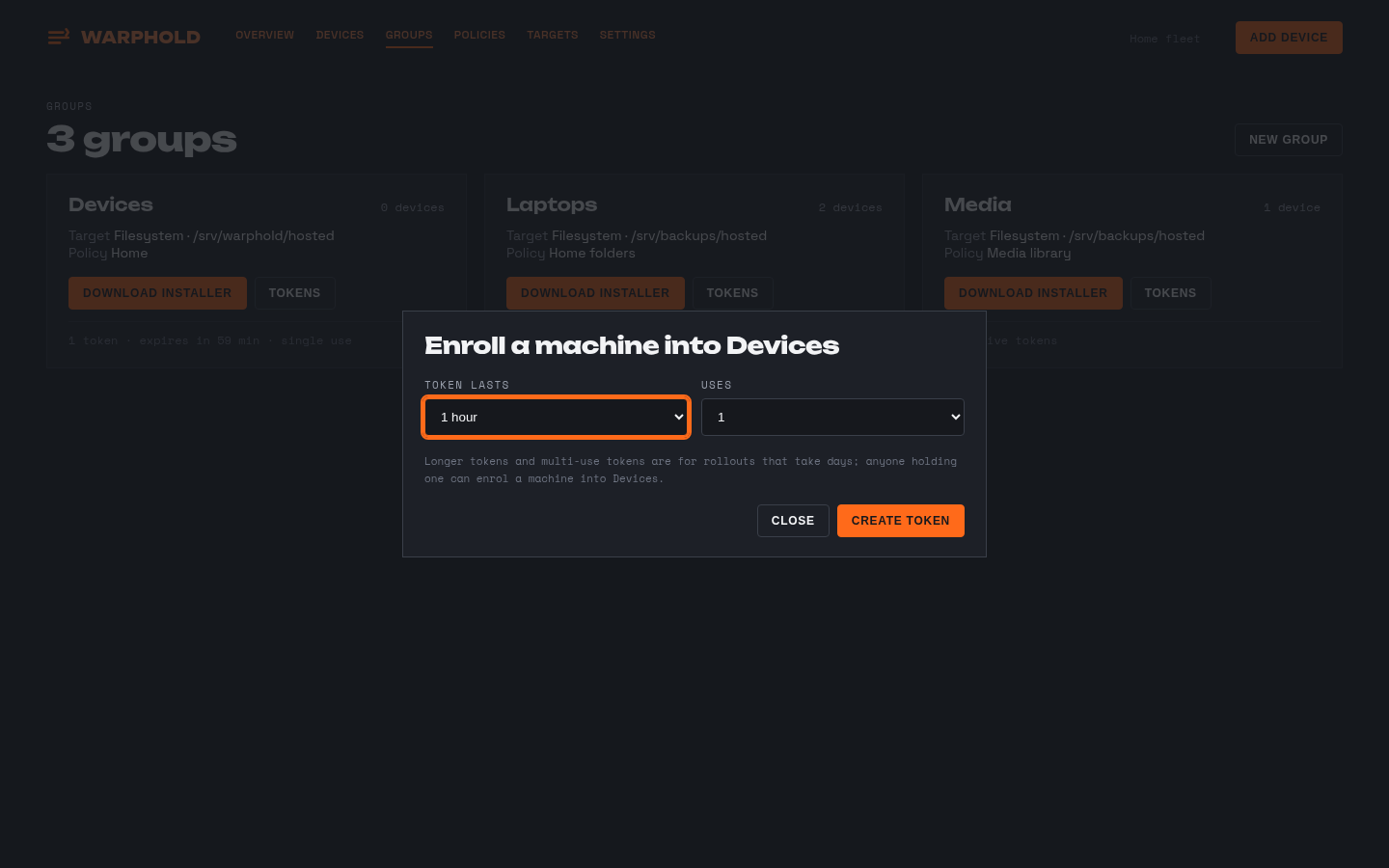Click the 'Enroll a machine into Devices' heading

(632, 345)
